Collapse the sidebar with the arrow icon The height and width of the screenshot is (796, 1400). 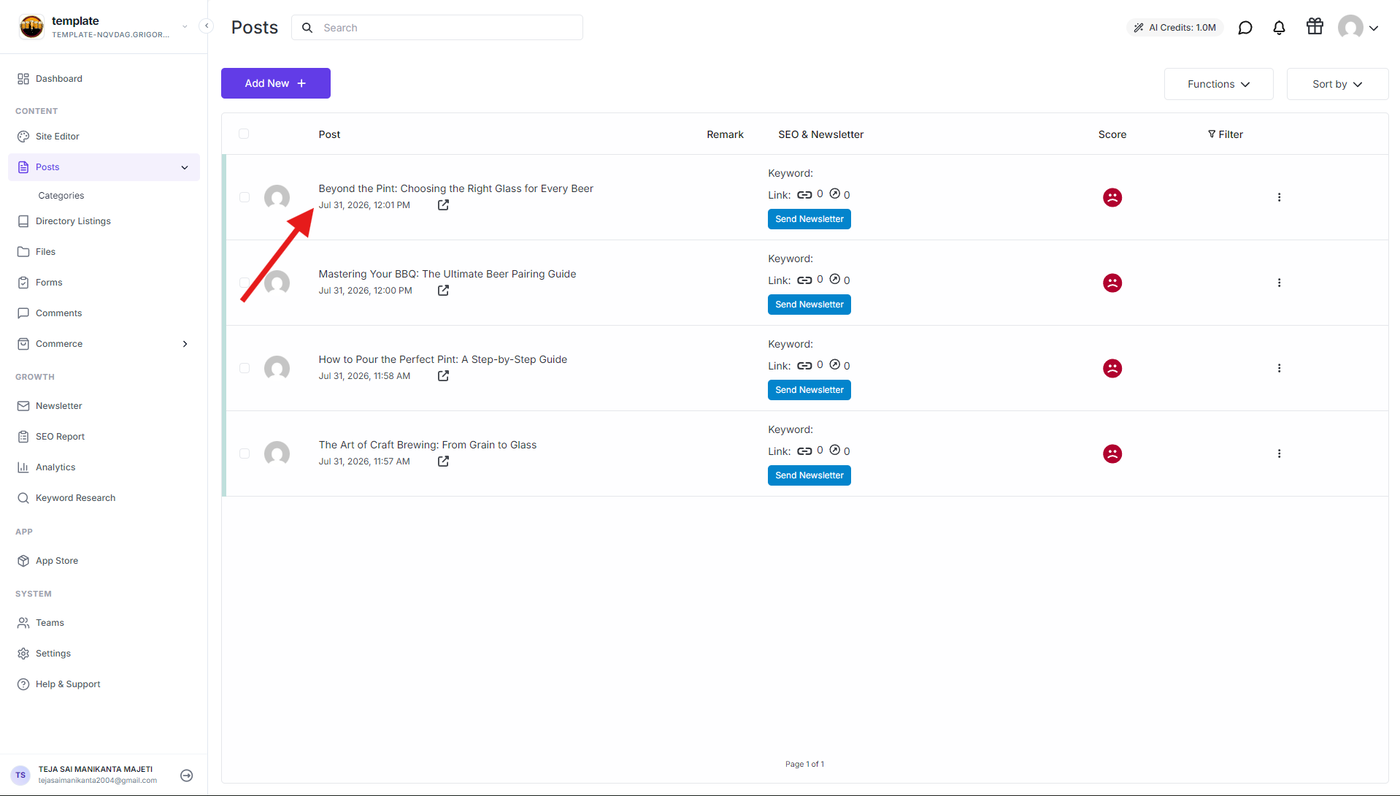tap(206, 26)
